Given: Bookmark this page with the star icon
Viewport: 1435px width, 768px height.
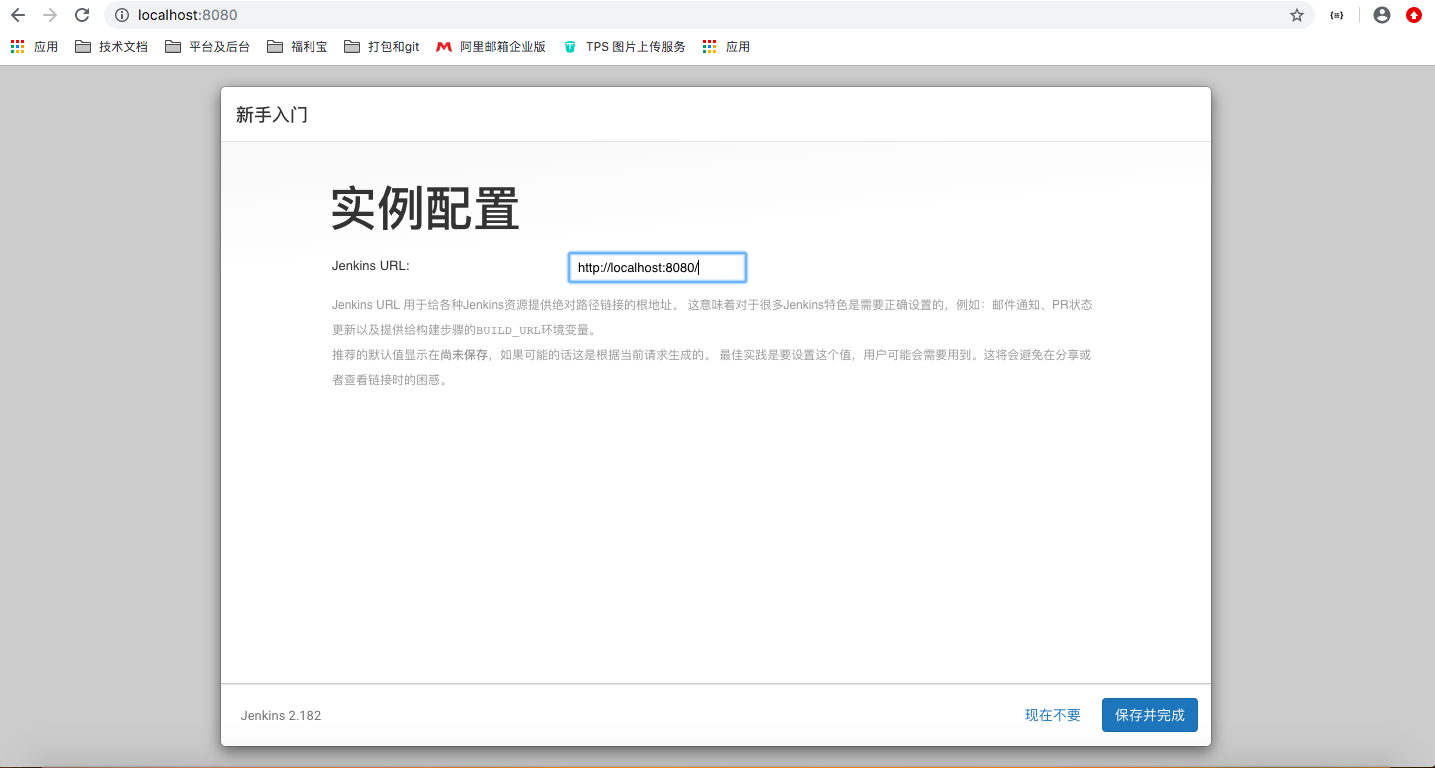Looking at the screenshot, I should pyautogui.click(x=1297, y=15).
